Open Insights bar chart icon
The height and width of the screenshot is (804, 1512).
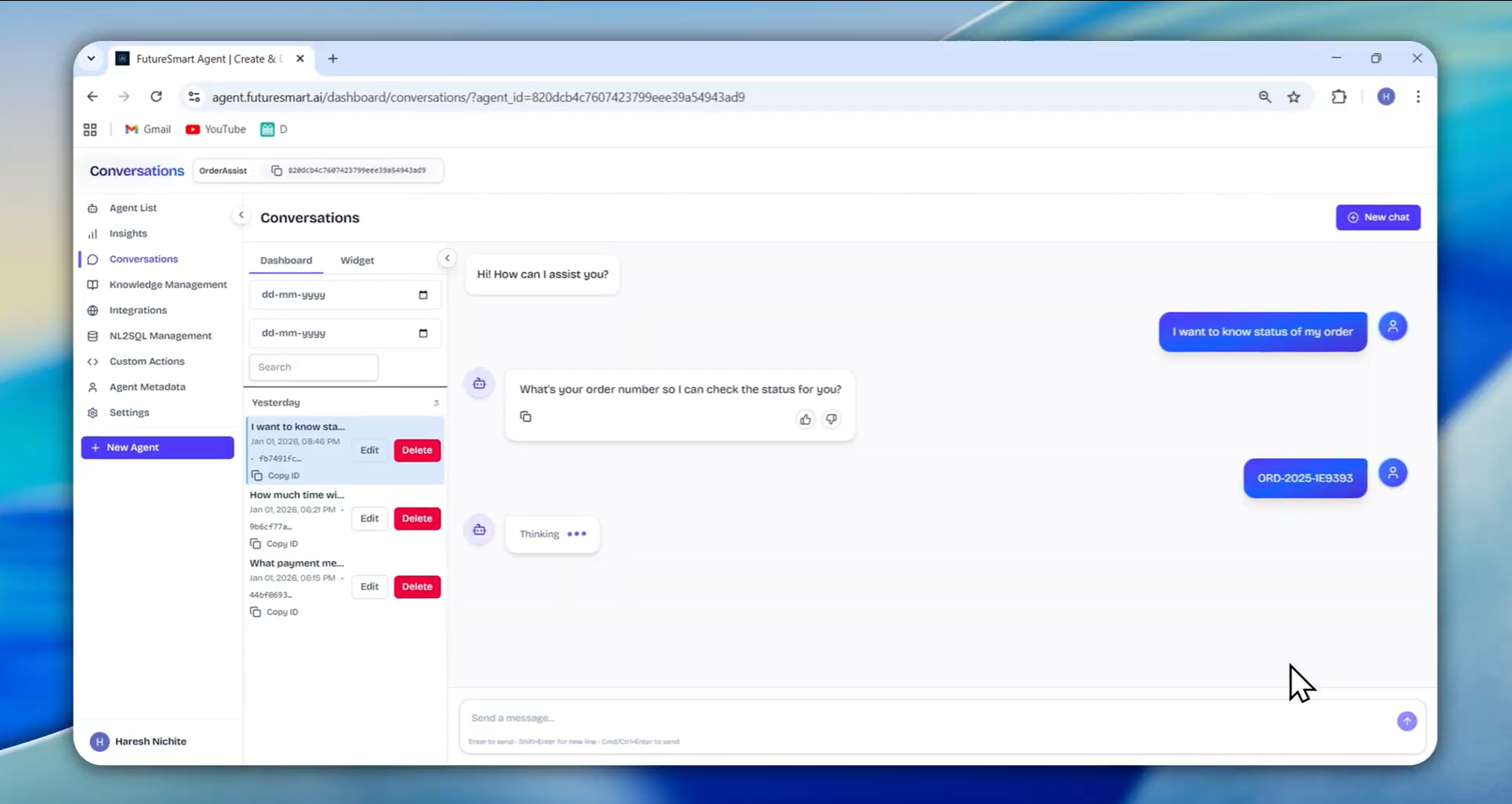[93, 234]
